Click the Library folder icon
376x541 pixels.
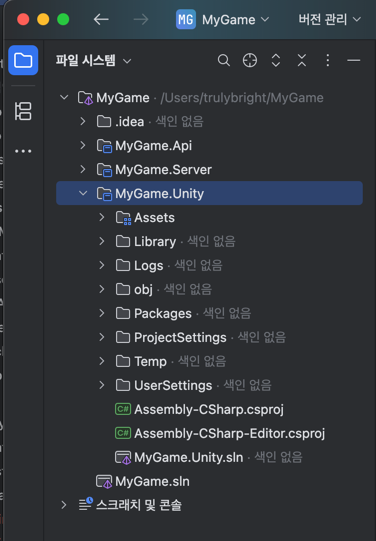click(123, 242)
